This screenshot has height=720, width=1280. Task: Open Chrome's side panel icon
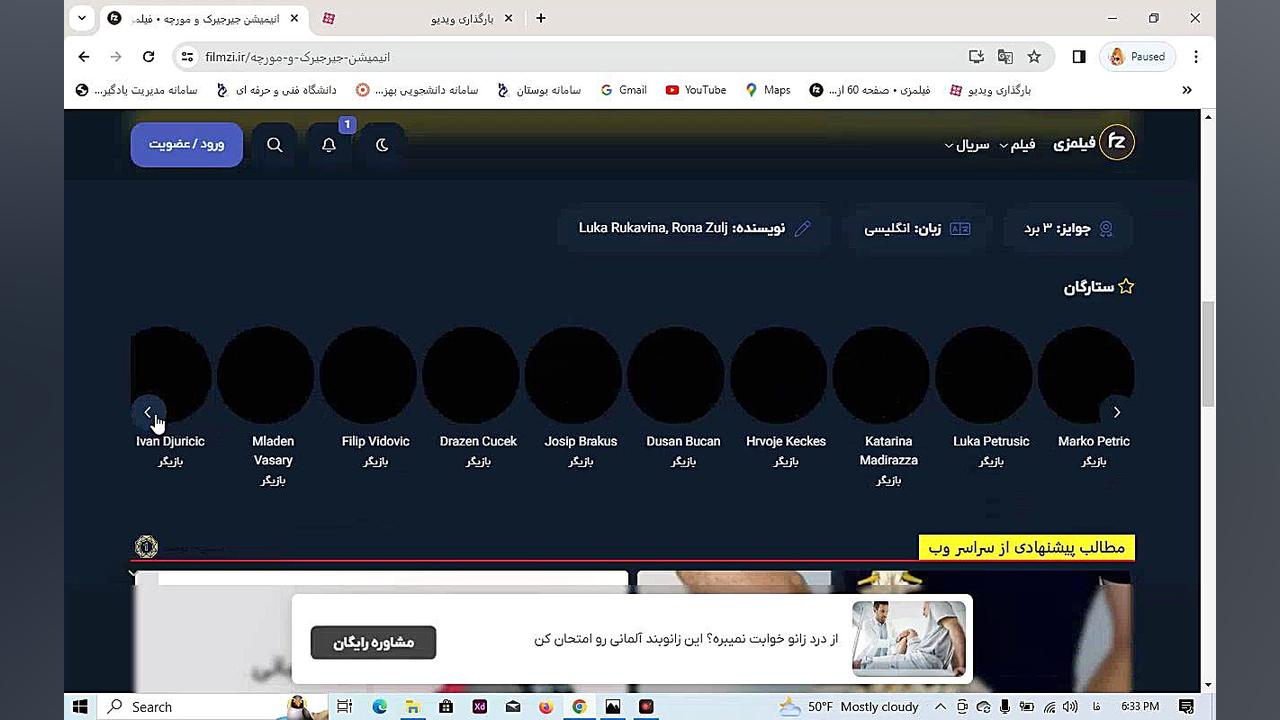pyautogui.click(x=1079, y=57)
